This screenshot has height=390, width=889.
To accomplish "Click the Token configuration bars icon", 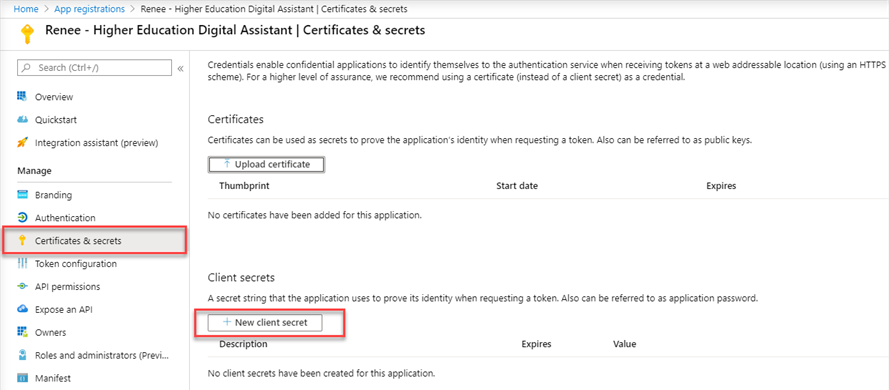I will tap(22, 264).
